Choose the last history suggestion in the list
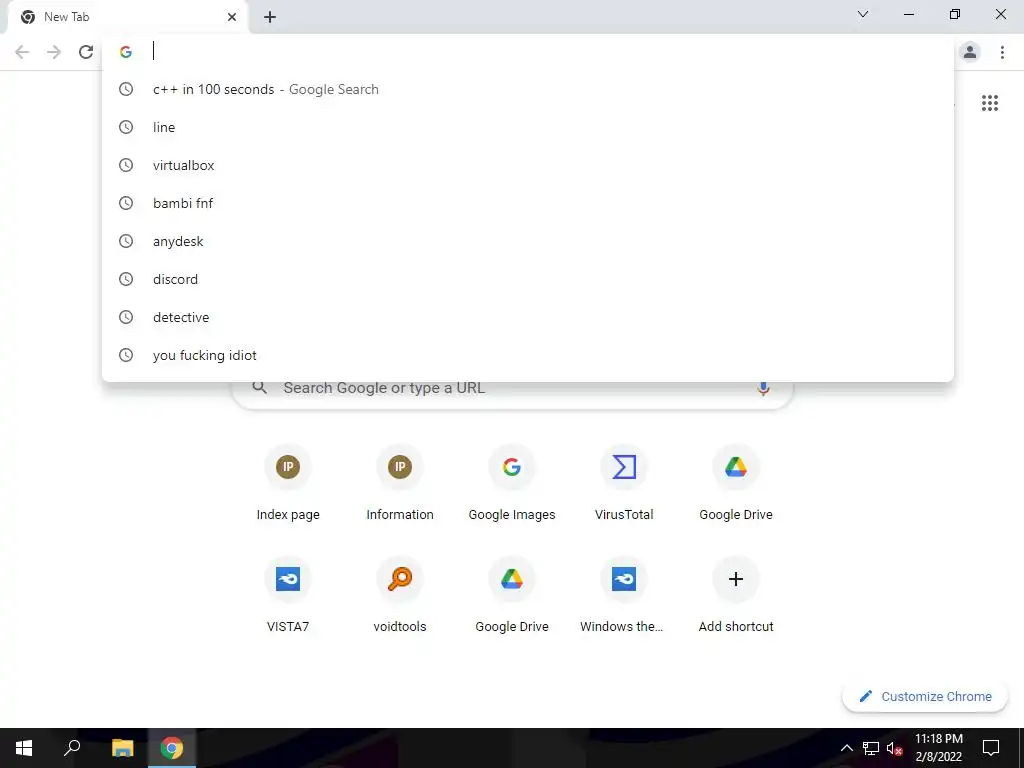This screenshot has width=1024, height=768. coord(528,355)
